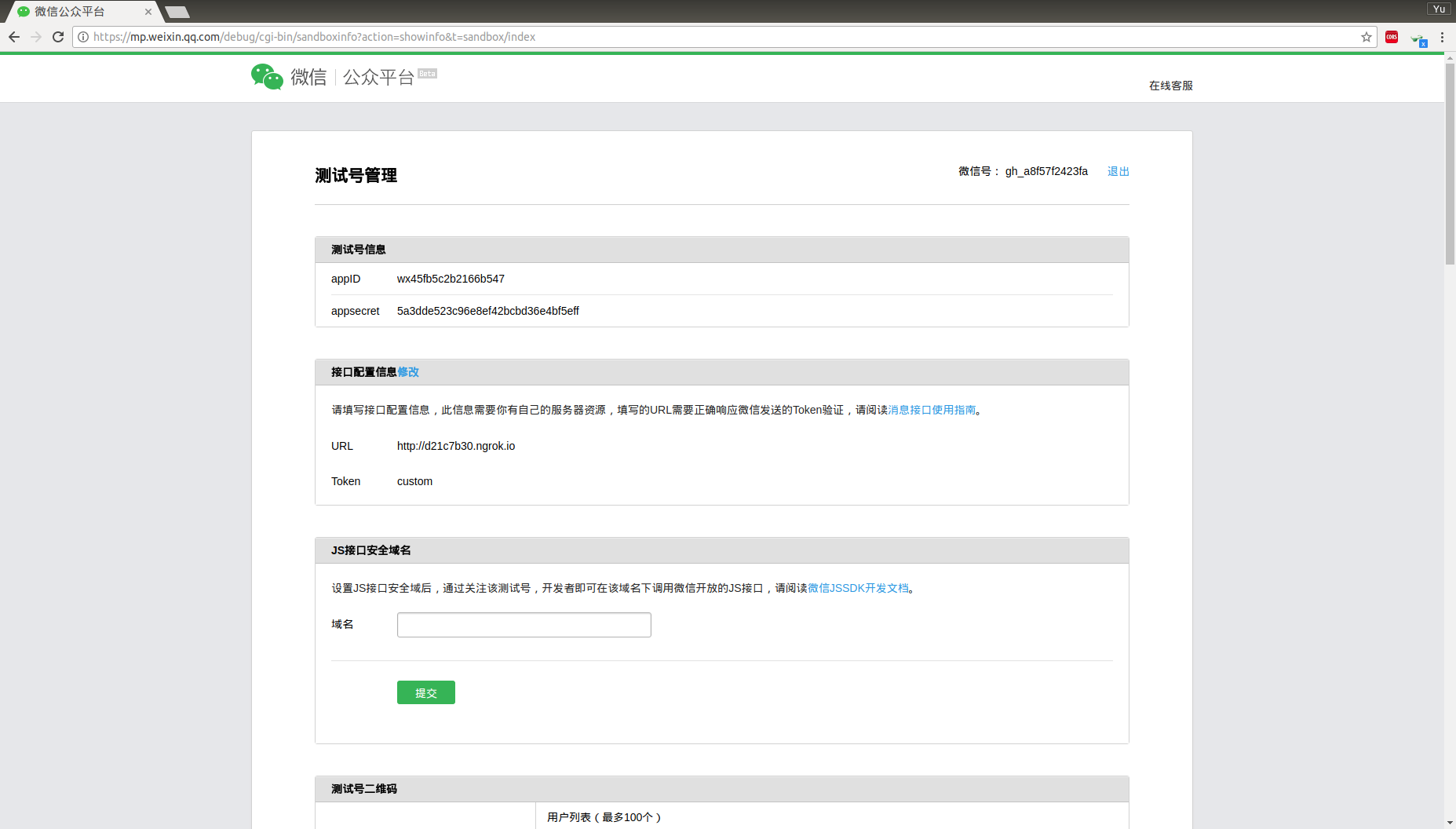Open Chrome's three-dot menu
This screenshot has width=1456, height=829.
pyautogui.click(x=1443, y=37)
